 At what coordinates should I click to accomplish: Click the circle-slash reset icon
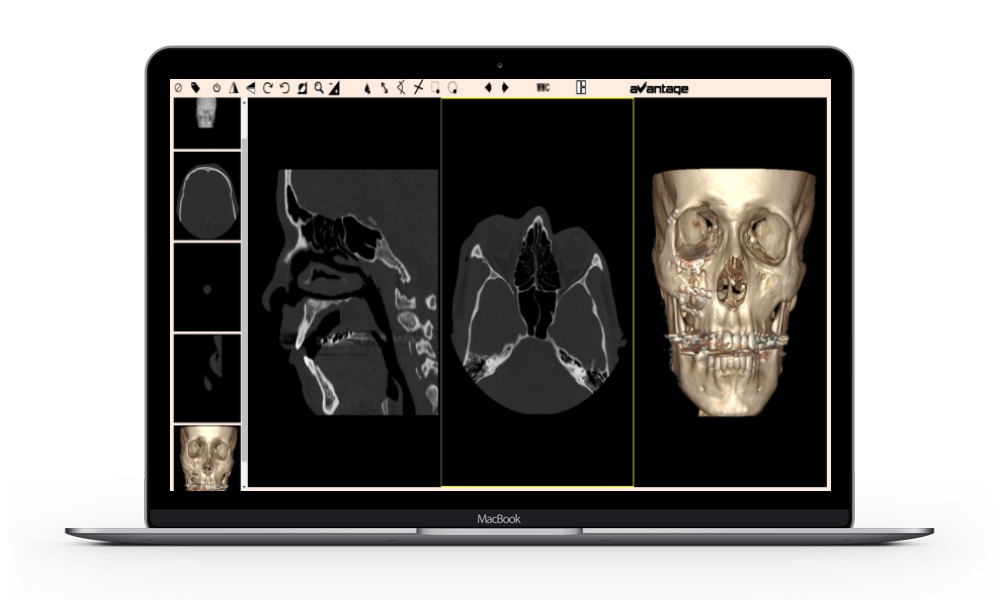(178, 88)
